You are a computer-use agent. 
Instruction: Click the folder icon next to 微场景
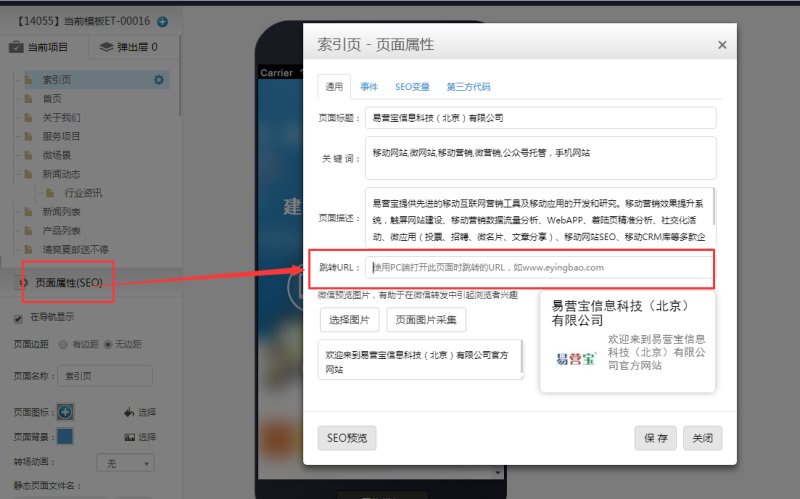coord(29,155)
